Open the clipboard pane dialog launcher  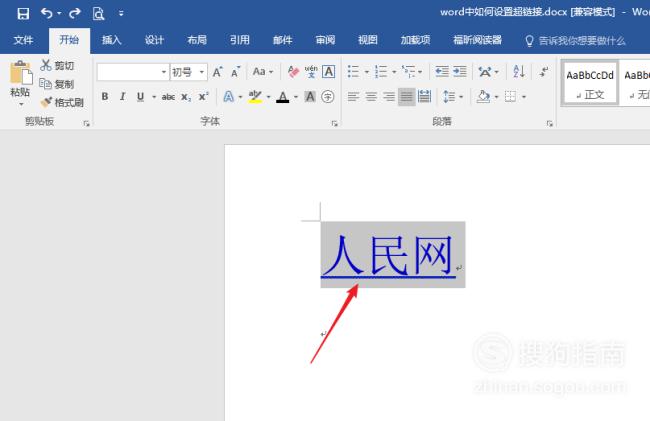pyautogui.click(x=86, y=123)
